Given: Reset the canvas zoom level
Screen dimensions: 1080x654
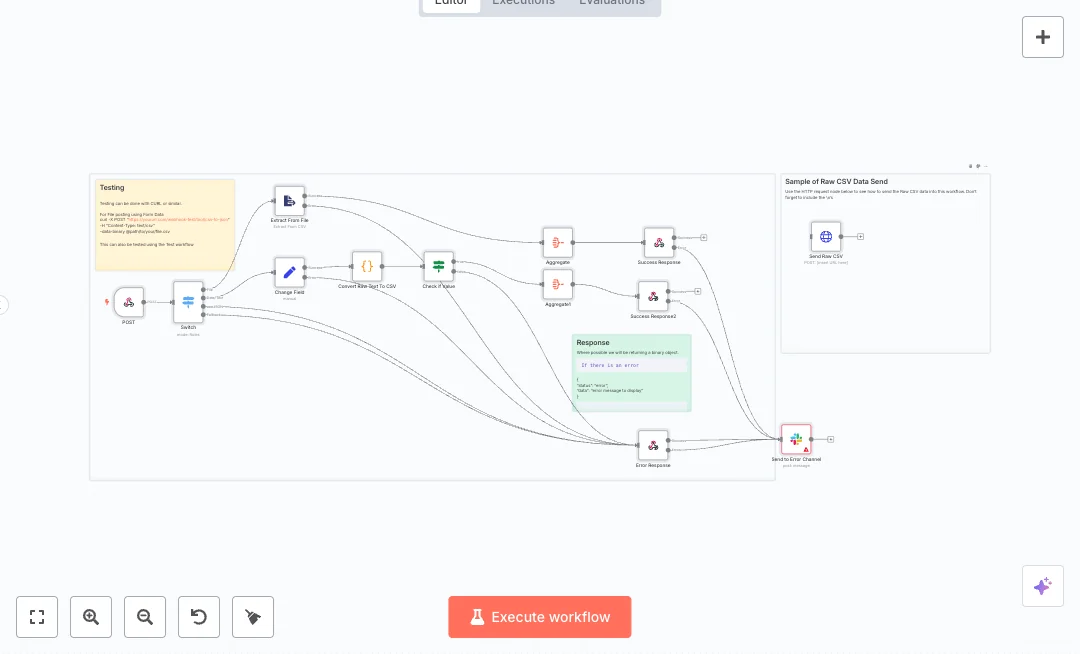Looking at the screenshot, I should [x=199, y=617].
